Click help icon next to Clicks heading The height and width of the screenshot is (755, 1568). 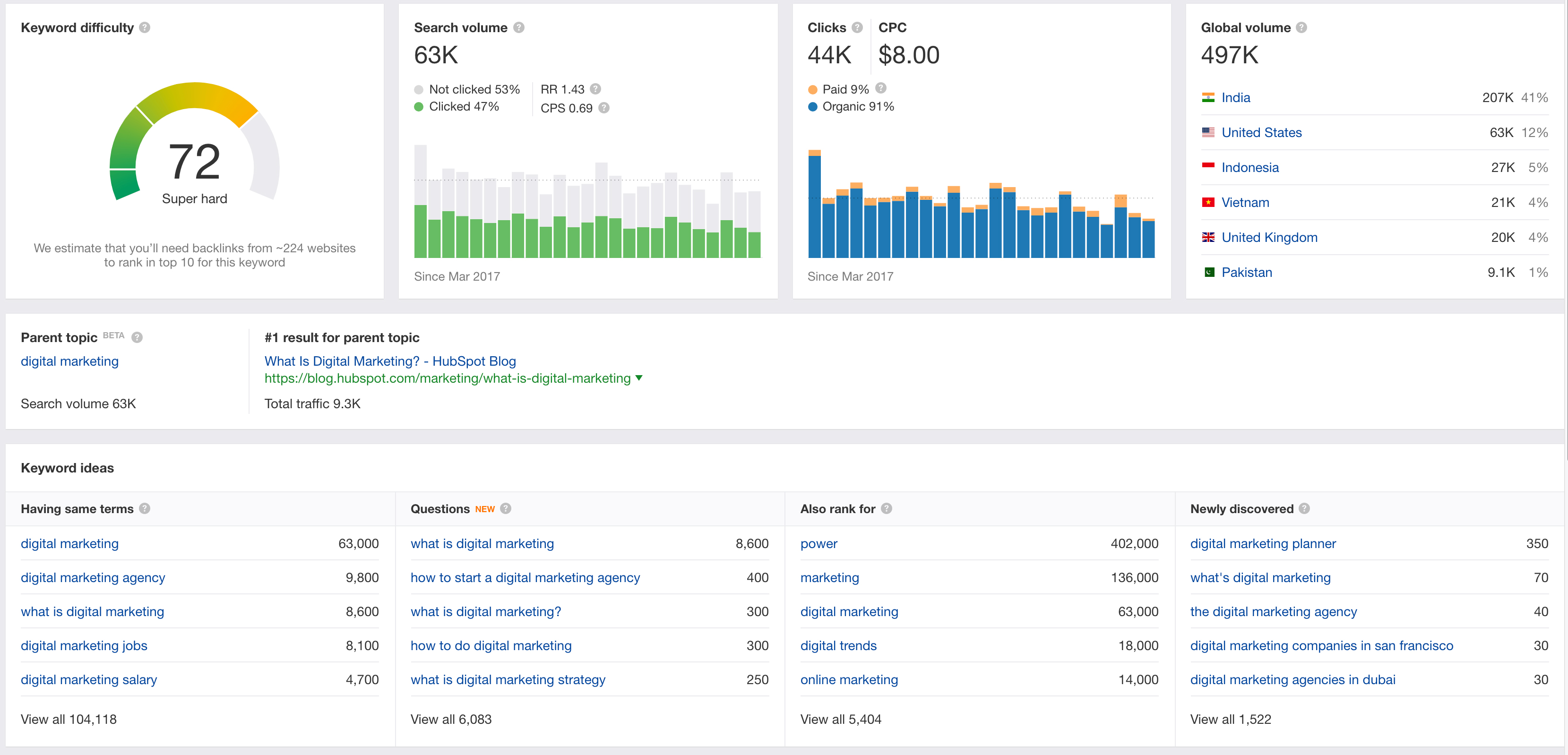tap(857, 27)
